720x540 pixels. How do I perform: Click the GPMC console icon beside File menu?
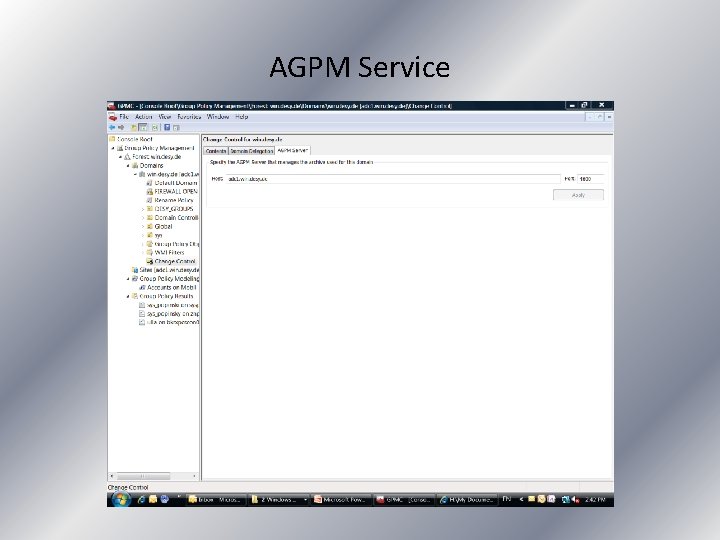(112, 117)
